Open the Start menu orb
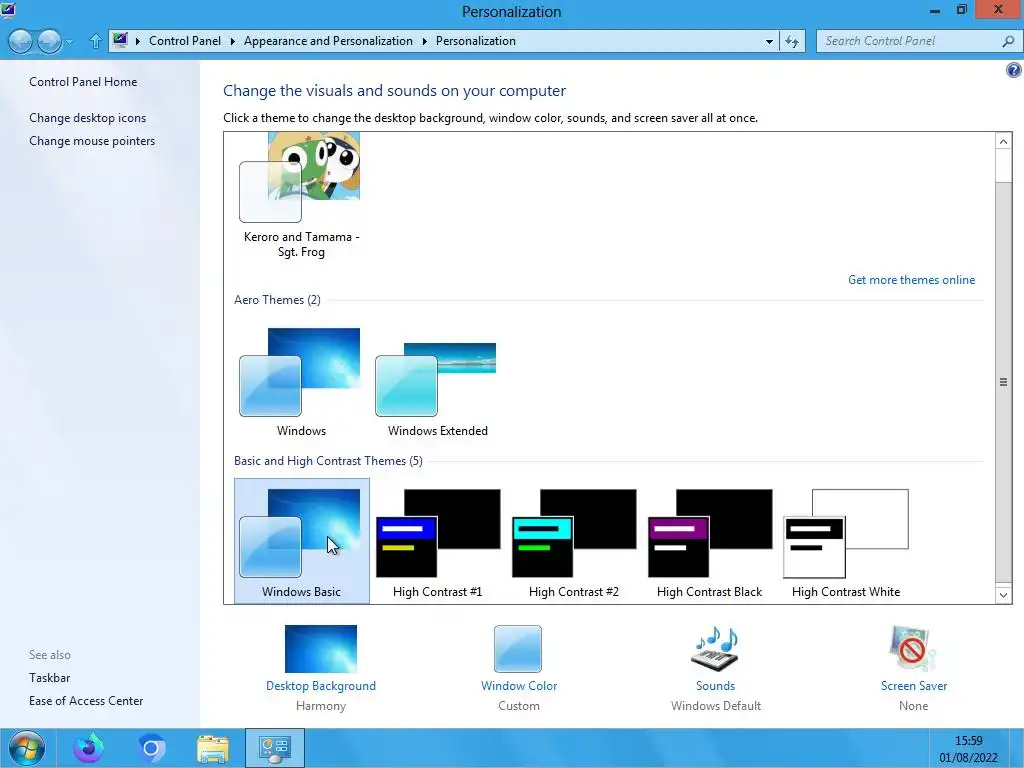 click(27, 748)
